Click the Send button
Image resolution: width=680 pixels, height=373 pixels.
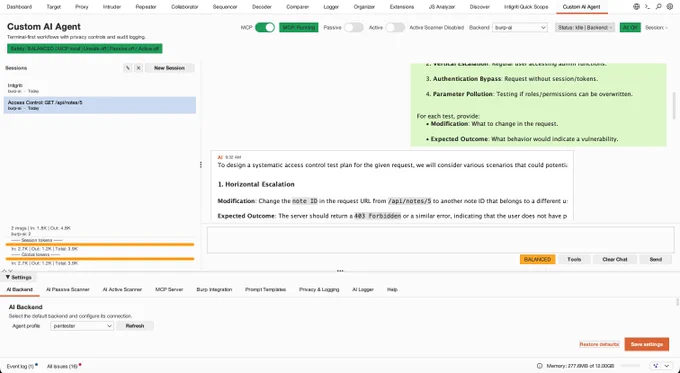coord(656,259)
